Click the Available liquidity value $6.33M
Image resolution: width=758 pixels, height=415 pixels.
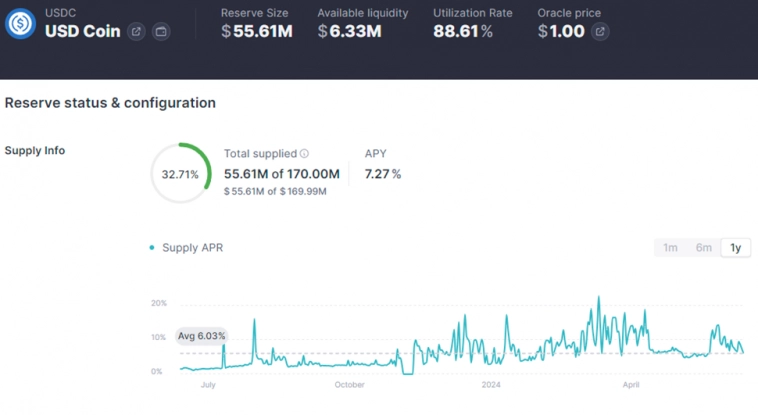349,32
